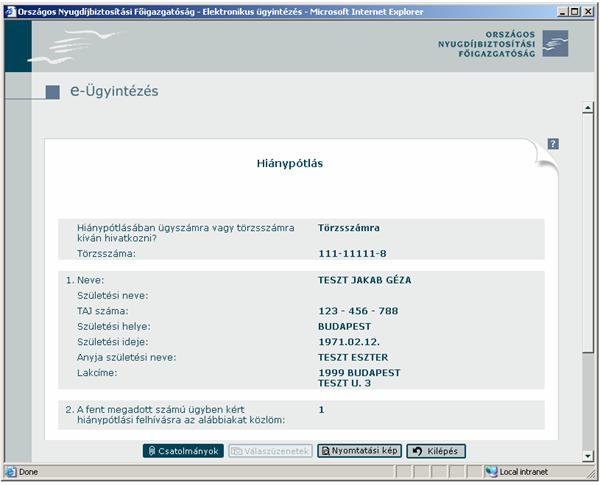This screenshot has width=600, height=485.
Task: Open Nyomtatási kép print preview
Action: click(359, 451)
